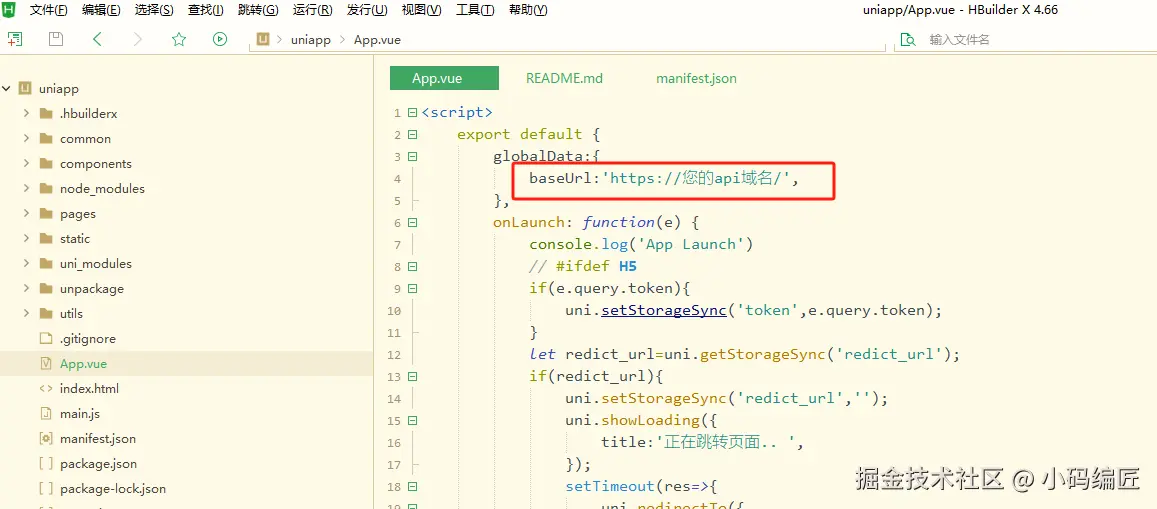The width and height of the screenshot is (1157, 509).
Task: Click the save file toolbar icon
Action: pos(56,39)
